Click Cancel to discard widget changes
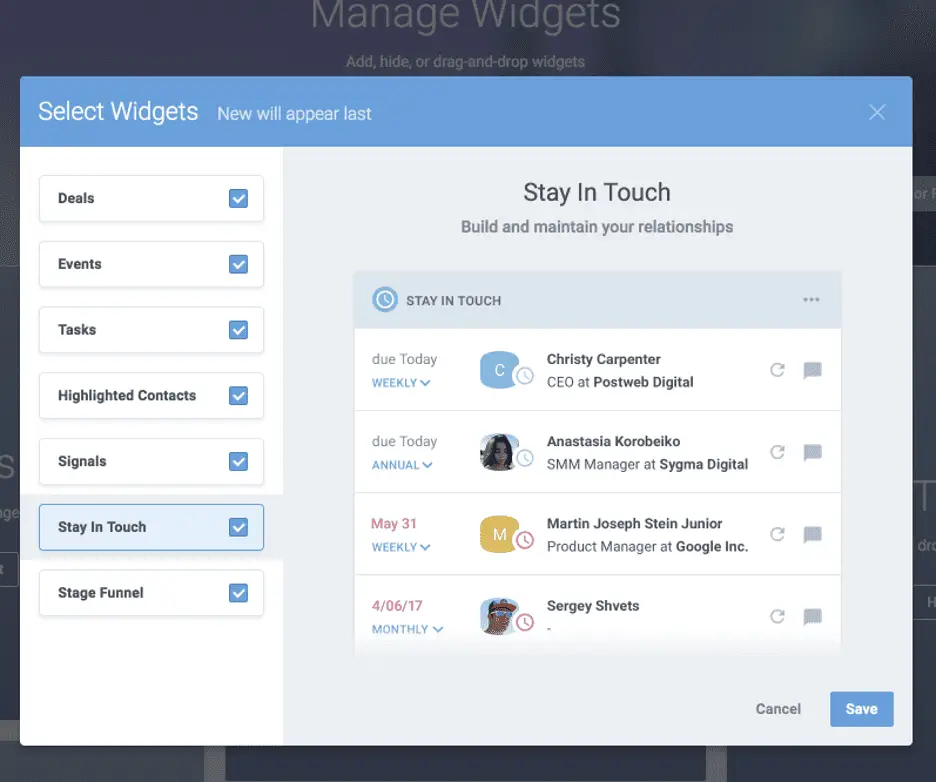The height and width of the screenshot is (782, 936). [778, 709]
